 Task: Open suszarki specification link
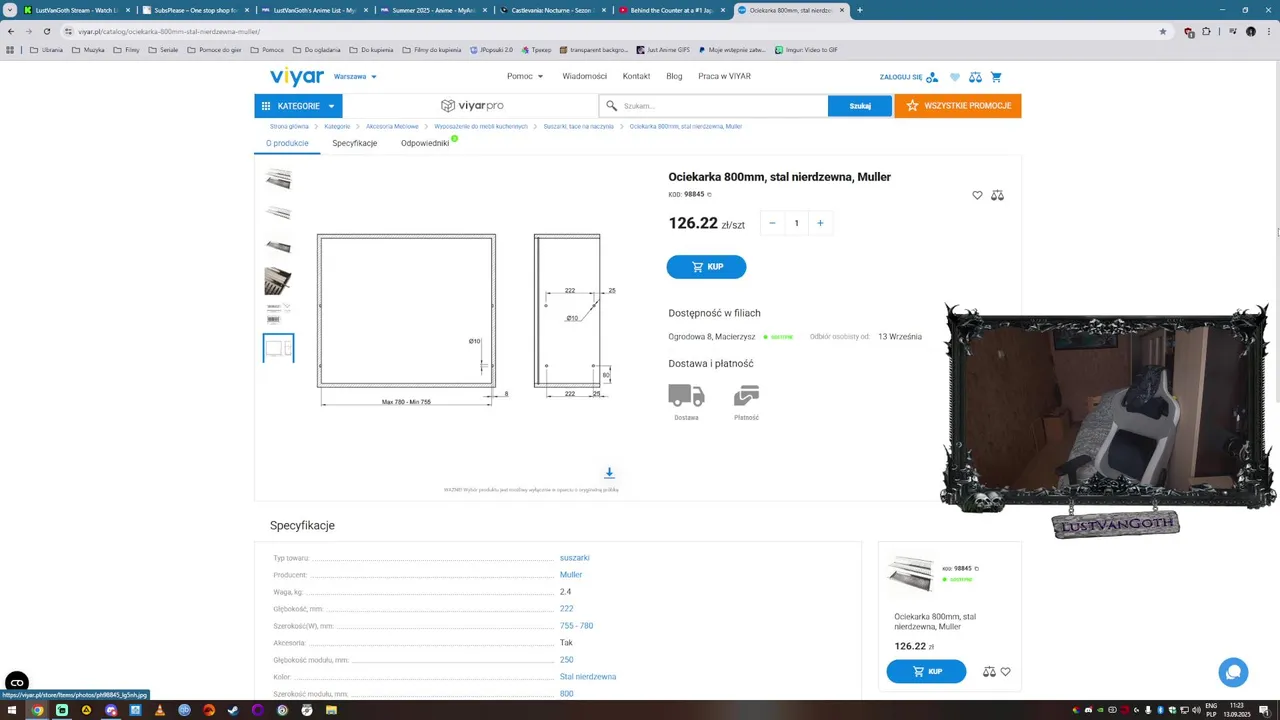(574, 558)
